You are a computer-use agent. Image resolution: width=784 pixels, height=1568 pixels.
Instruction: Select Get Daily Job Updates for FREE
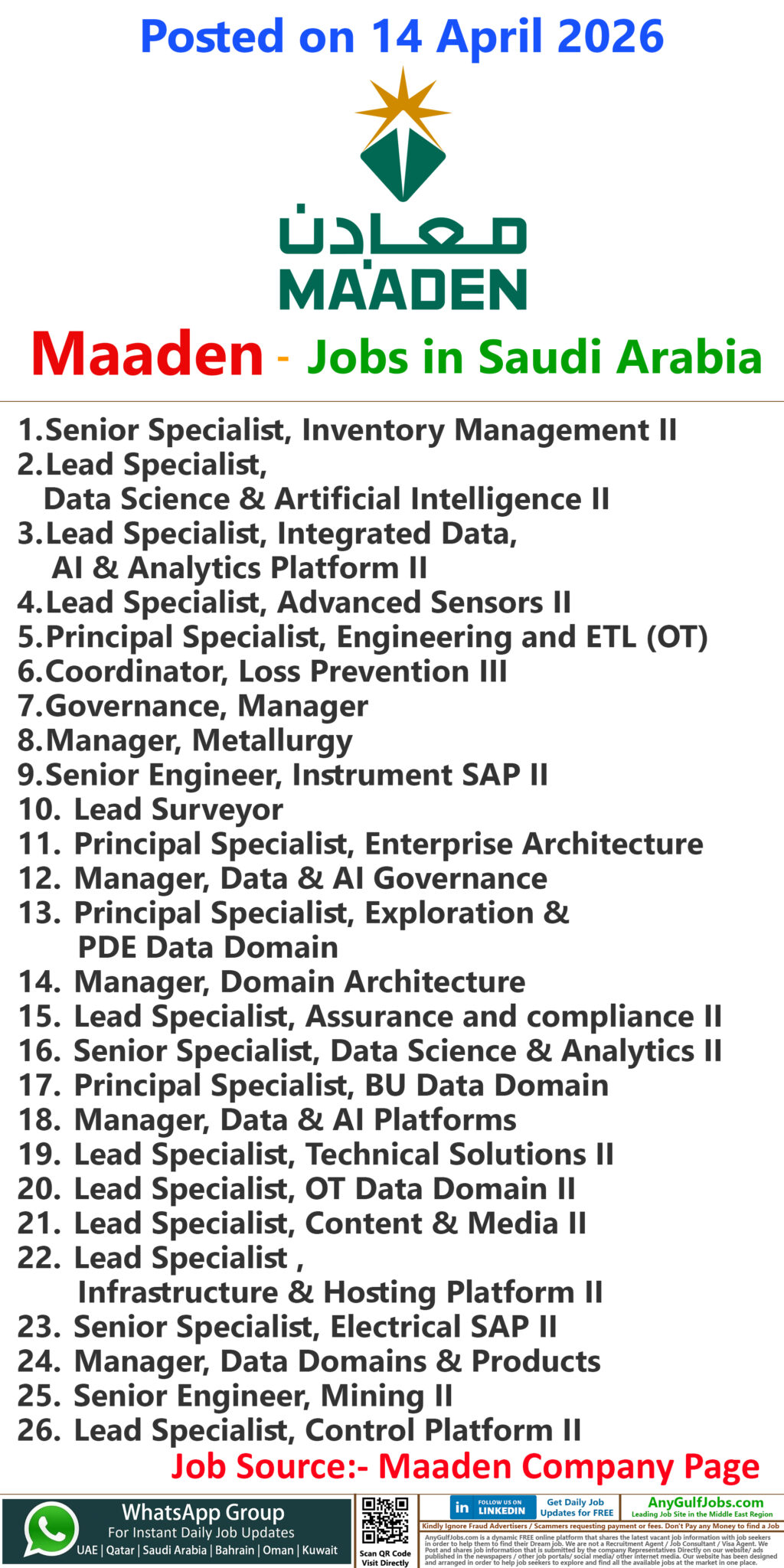coord(576,1508)
